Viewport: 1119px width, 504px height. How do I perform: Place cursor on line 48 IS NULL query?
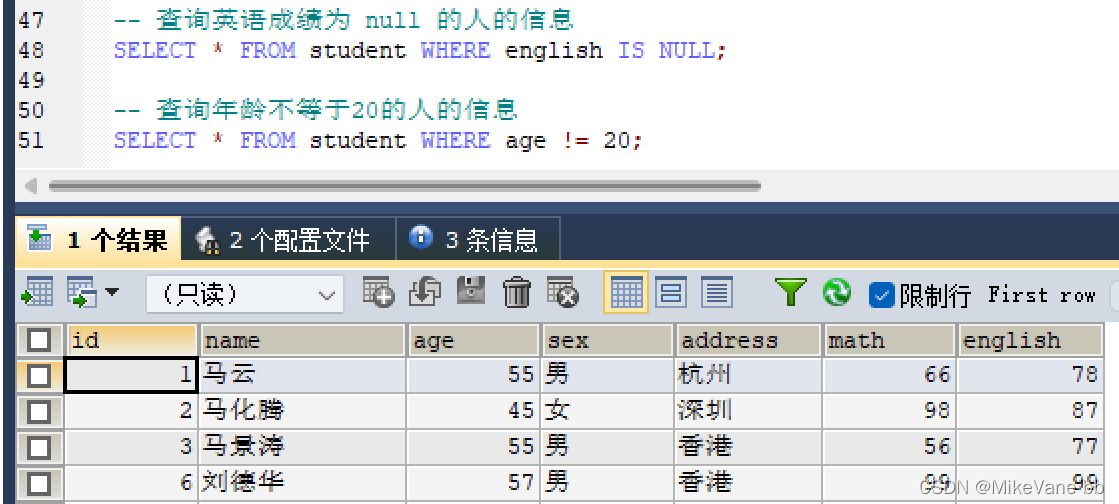420,51
